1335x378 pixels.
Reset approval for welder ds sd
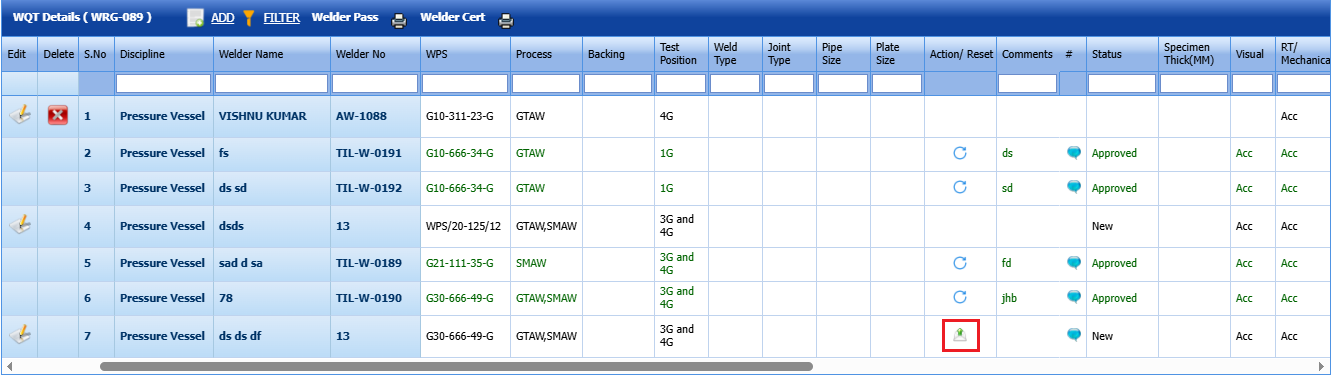point(960,187)
